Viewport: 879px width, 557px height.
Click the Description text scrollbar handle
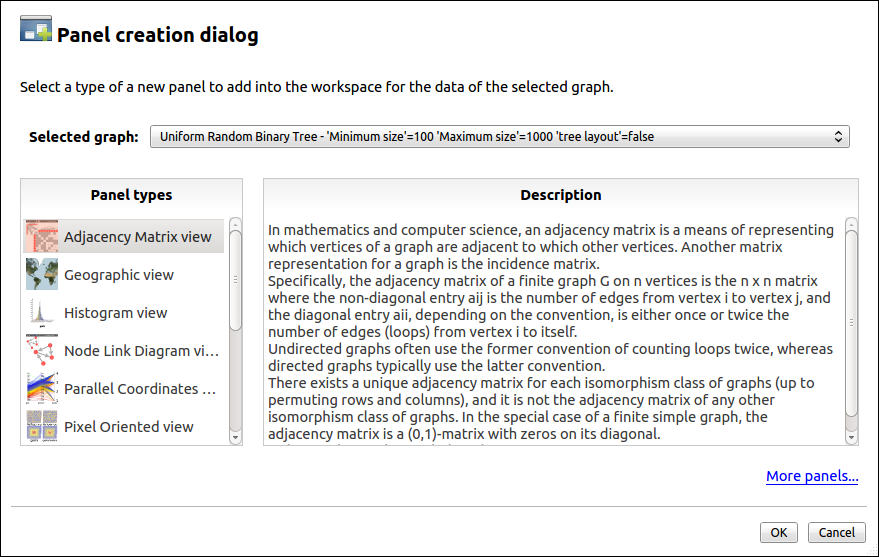tap(851, 322)
